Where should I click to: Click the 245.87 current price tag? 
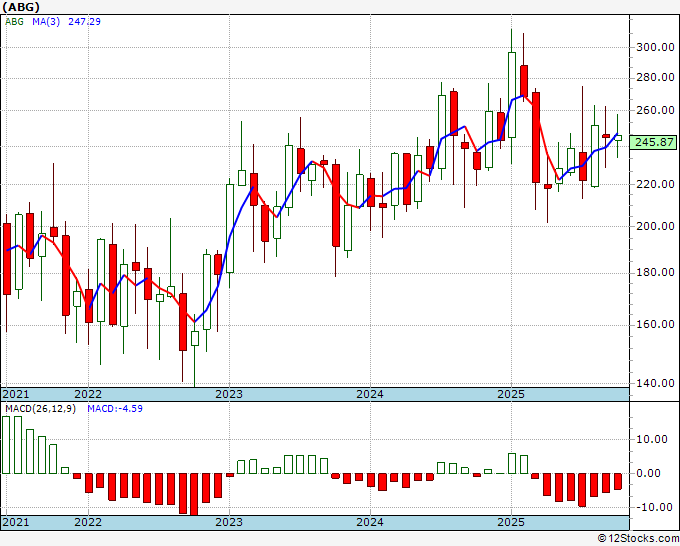click(653, 142)
